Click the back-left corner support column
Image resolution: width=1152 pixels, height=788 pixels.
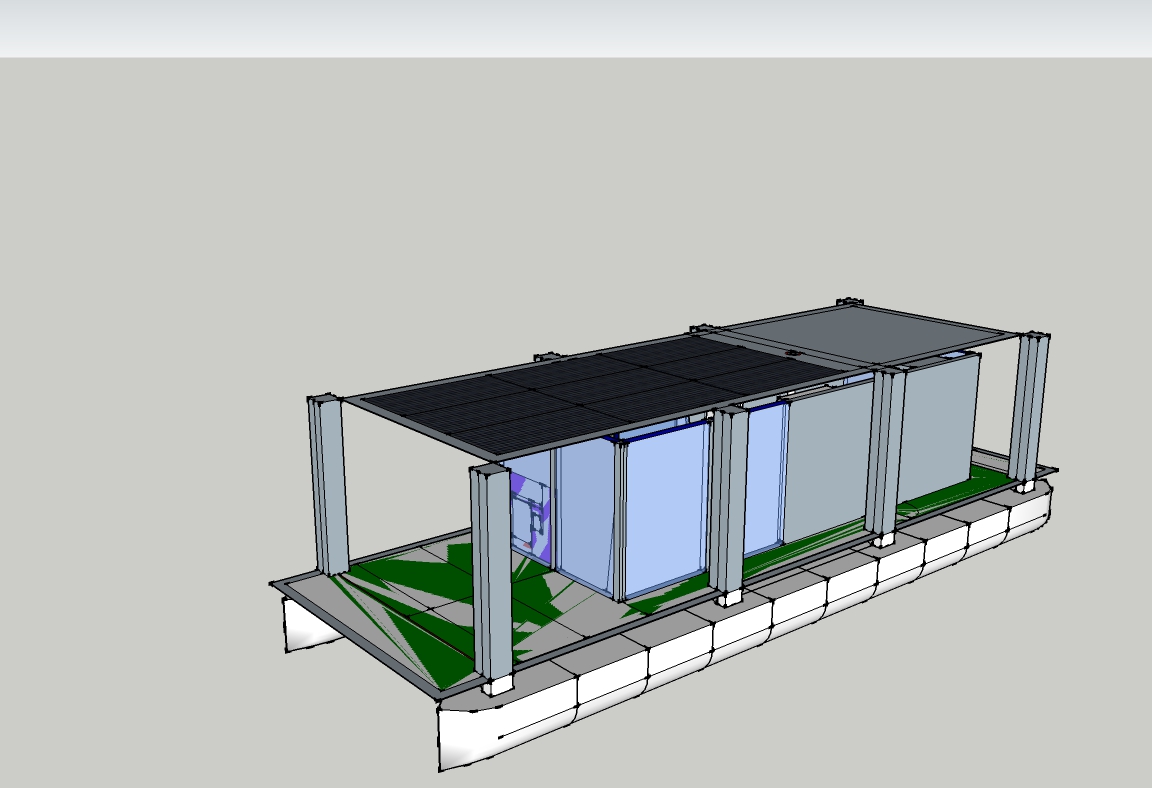coord(329,485)
